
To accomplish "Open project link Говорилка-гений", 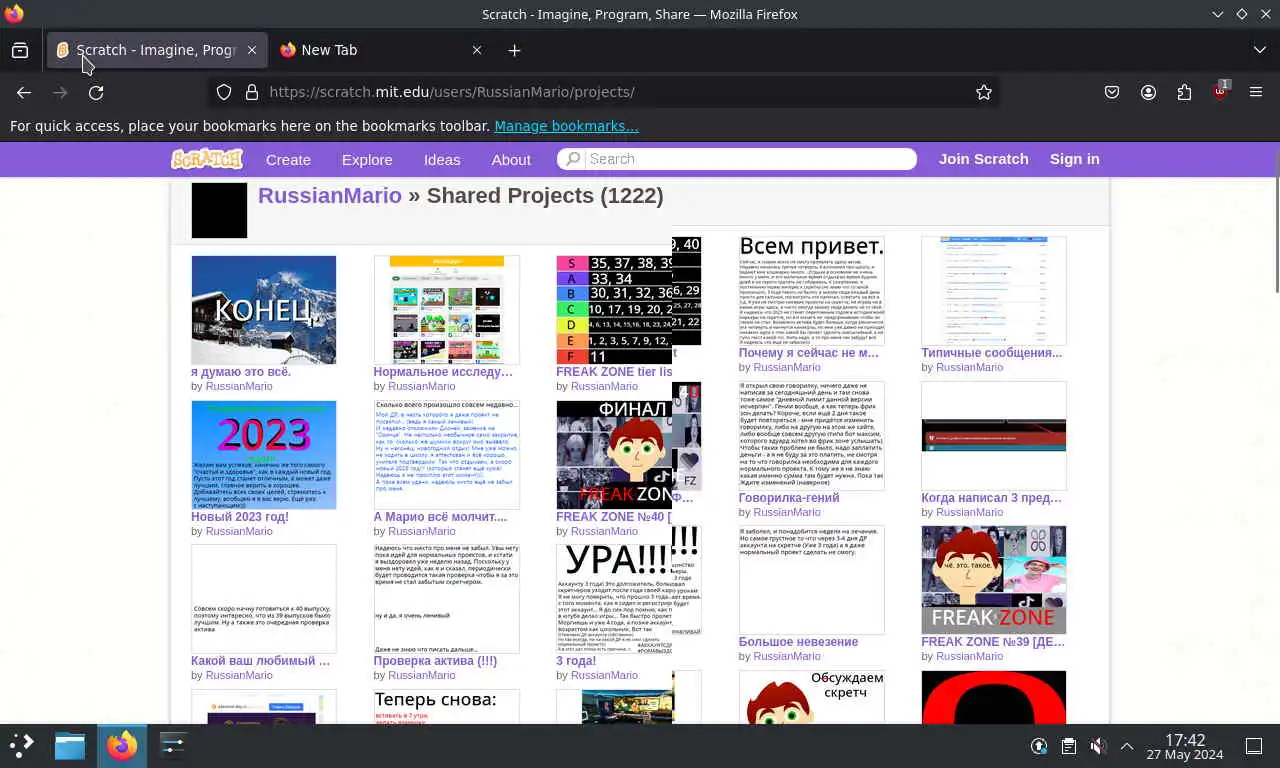I will point(789,498).
